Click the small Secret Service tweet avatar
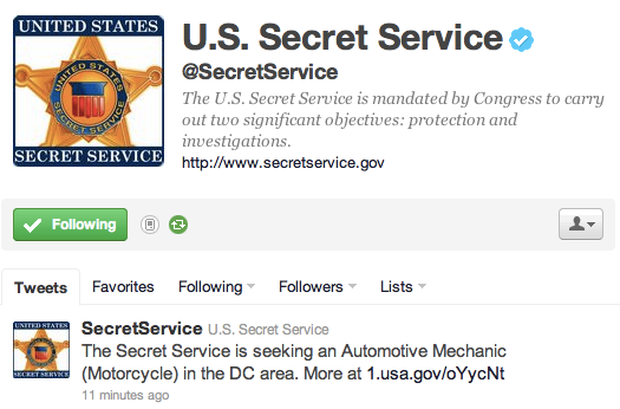 tap(42, 350)
